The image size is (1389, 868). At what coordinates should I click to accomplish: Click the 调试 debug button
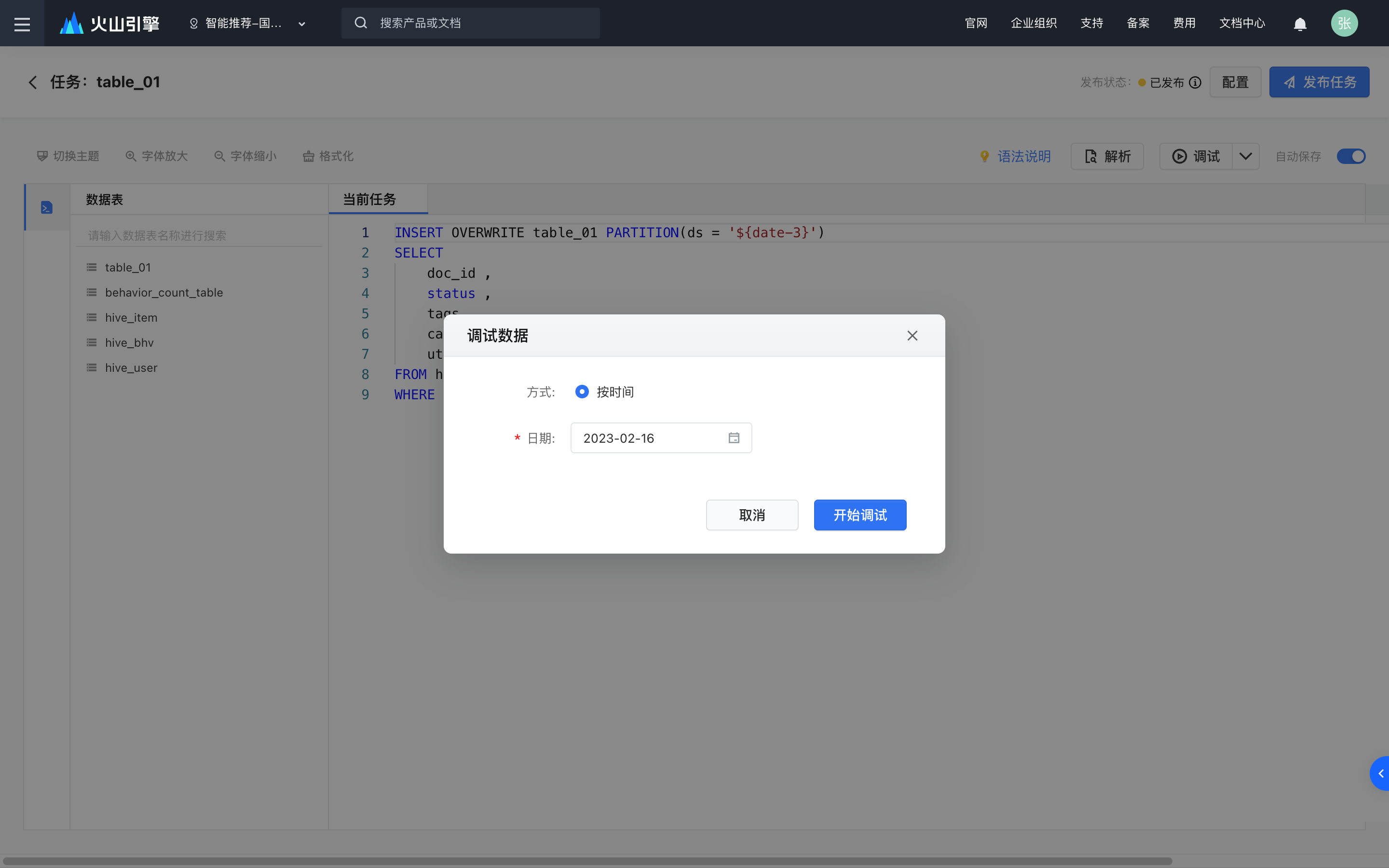point(1196,156)
